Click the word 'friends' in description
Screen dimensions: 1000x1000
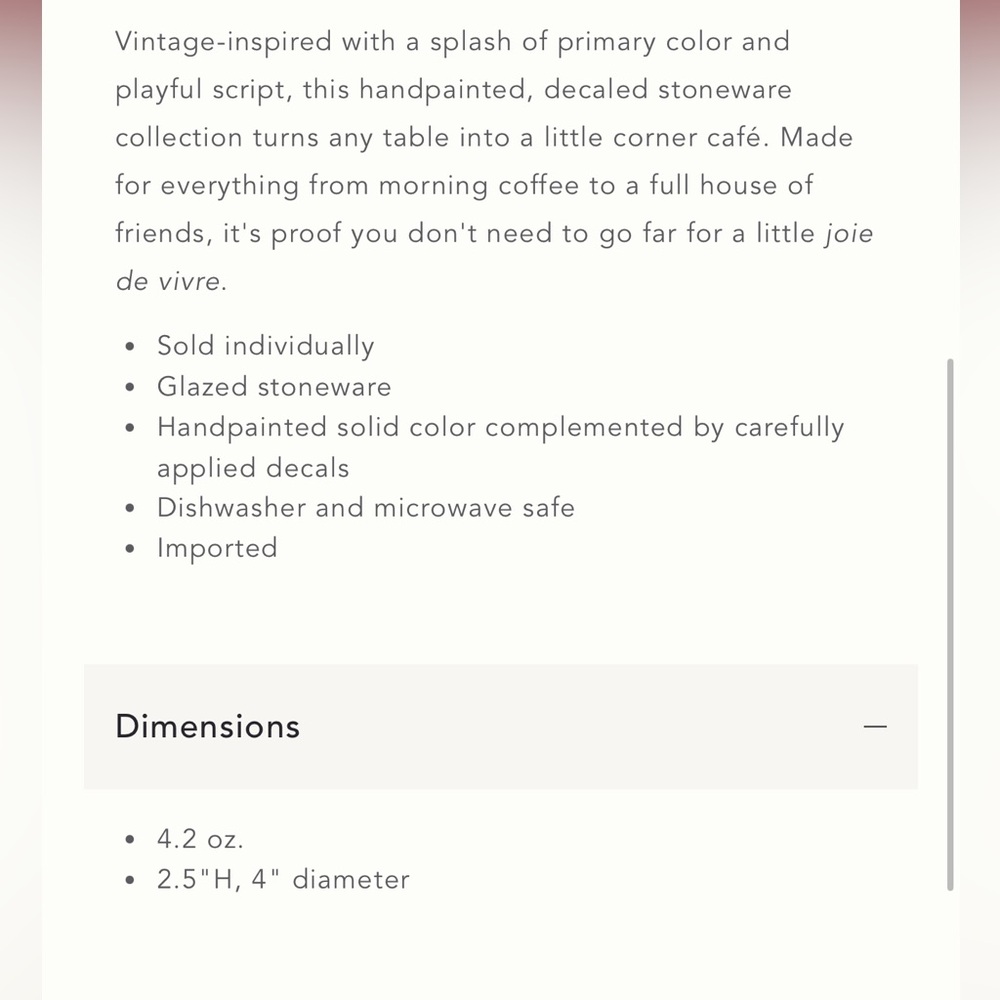[x=160, y=233]
